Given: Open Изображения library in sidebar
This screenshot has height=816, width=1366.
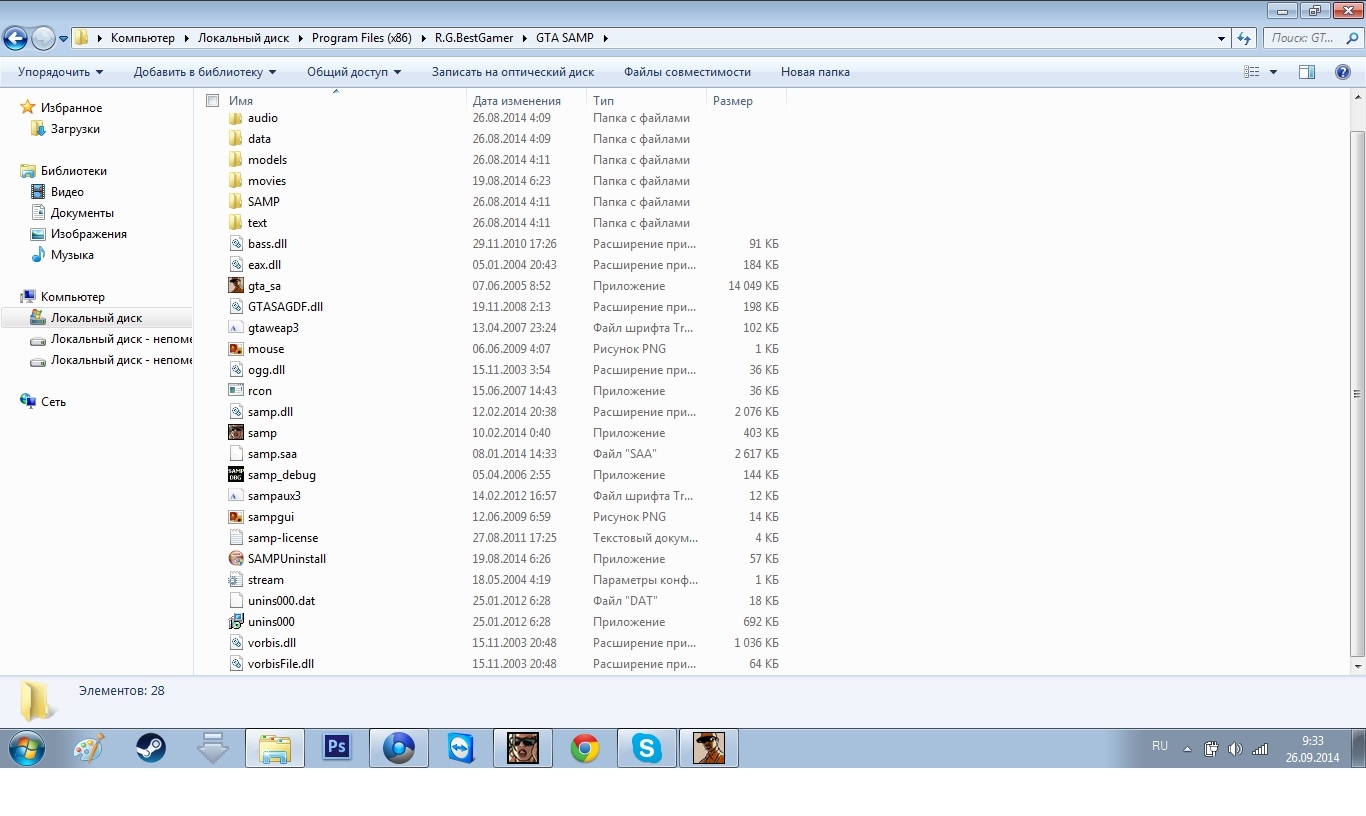Looking at the screenshot, I should pos(88,234).
